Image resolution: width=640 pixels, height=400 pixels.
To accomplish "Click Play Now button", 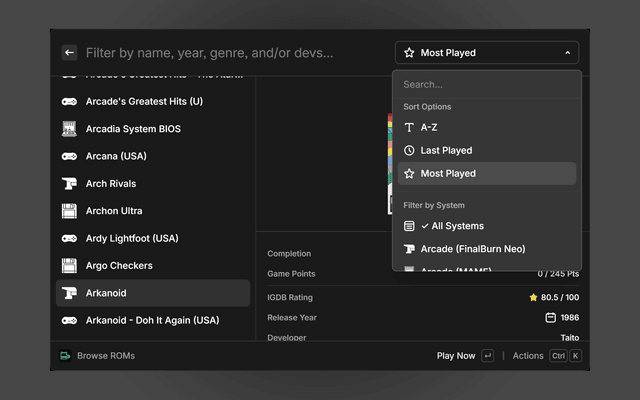I will coord(456,356).
